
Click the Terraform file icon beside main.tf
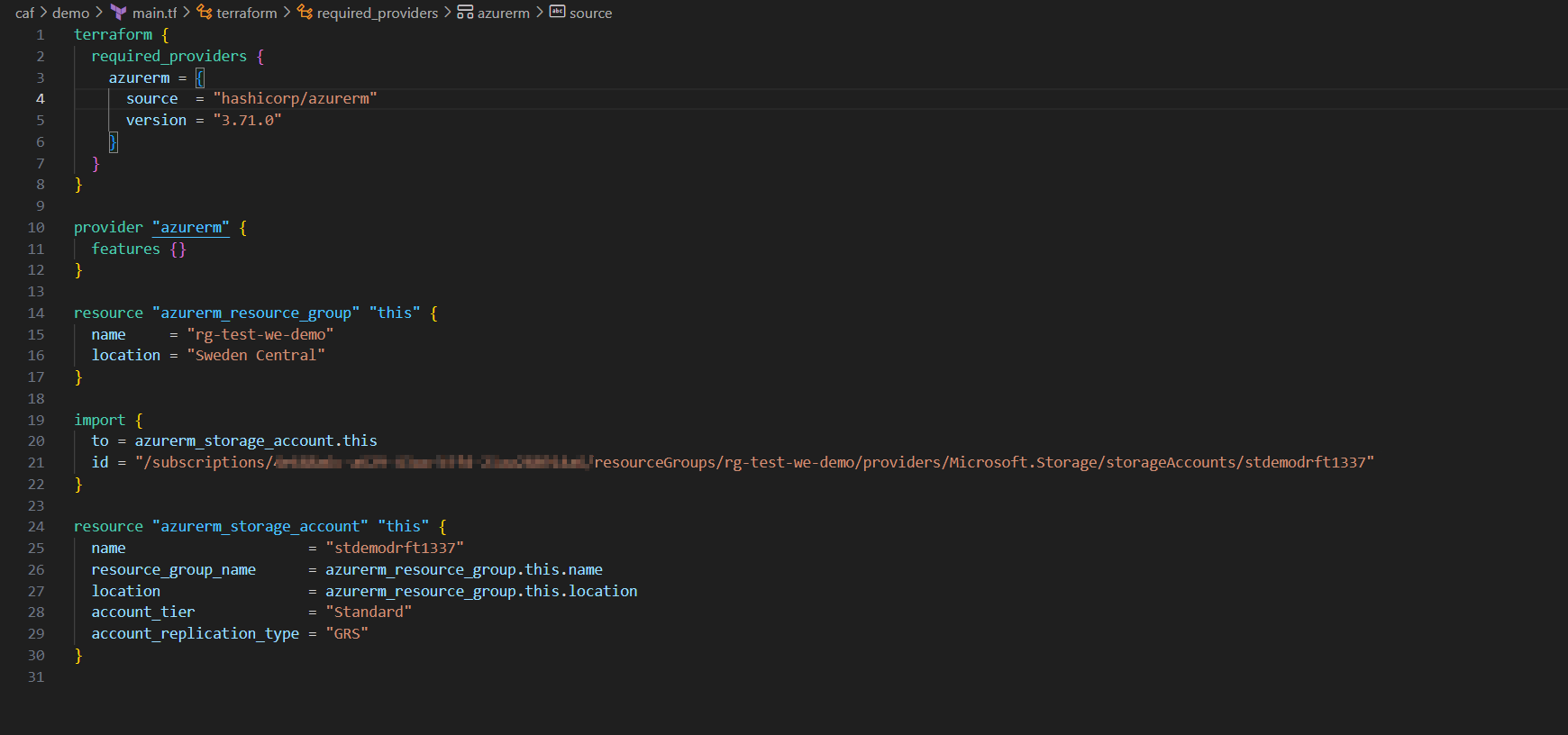click(118, 13)
